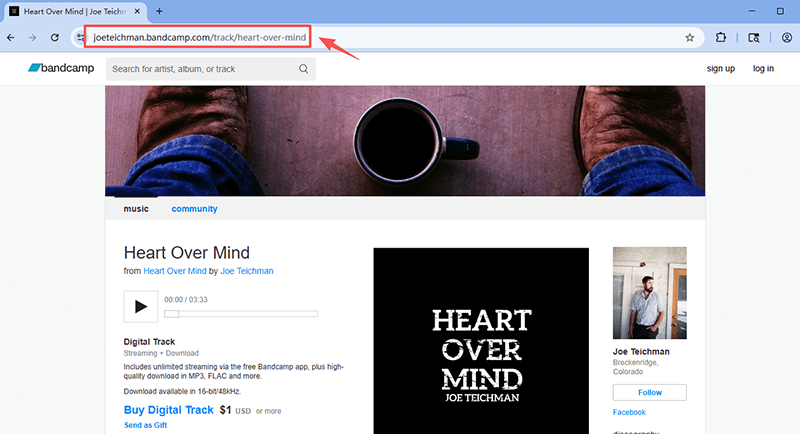
Task: Open the browser profile icon
Action: click(x=787, y=37)
